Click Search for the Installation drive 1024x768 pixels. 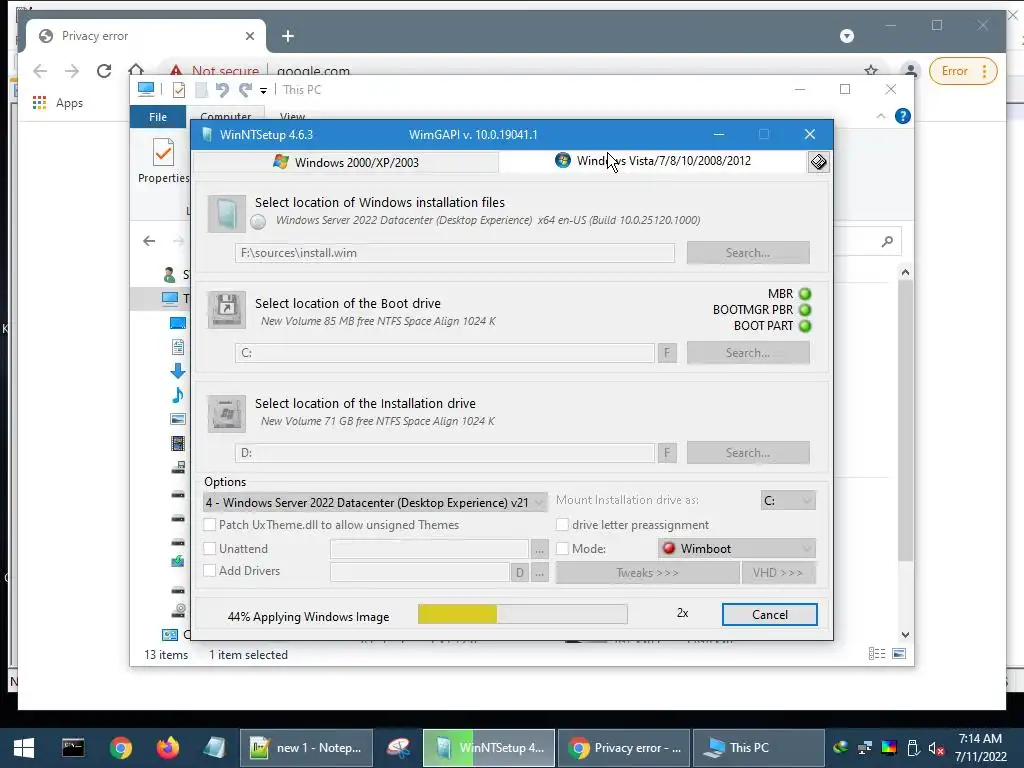click(x=748, y=453)
